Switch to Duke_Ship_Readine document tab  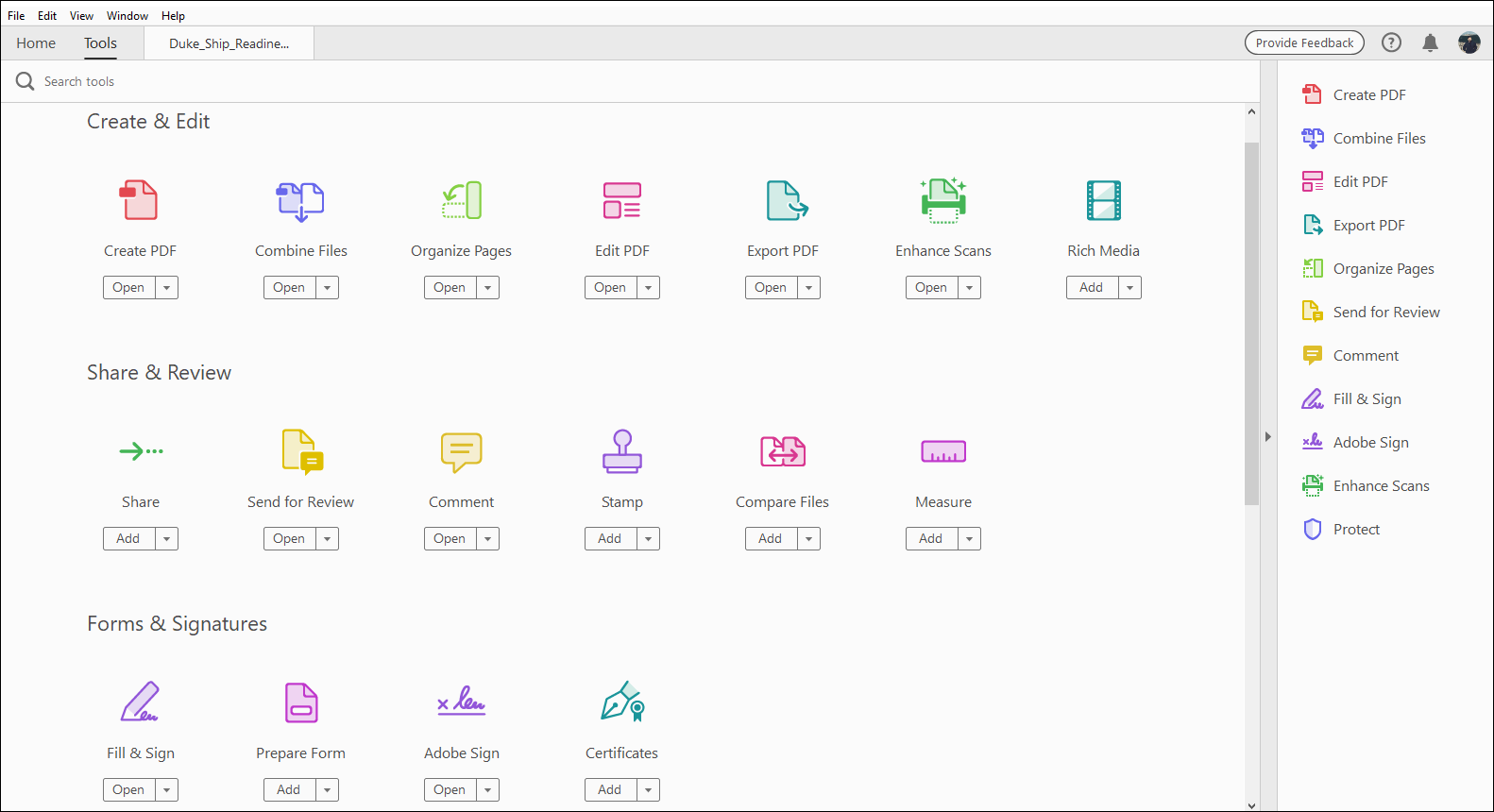[229, 43]
